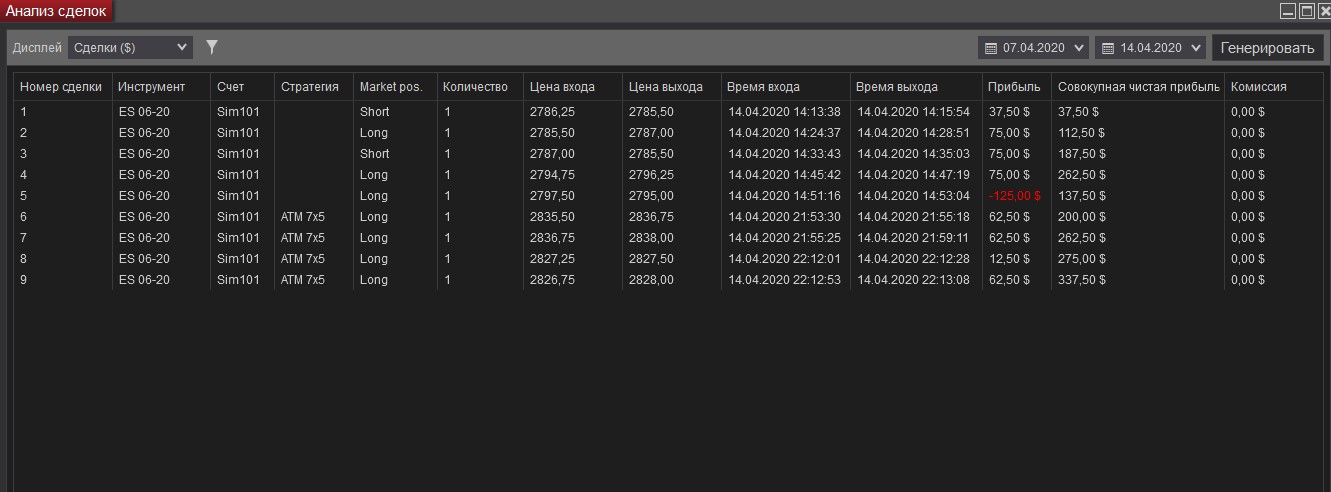Image resolution: width=1331 pixels, height=492 pixels.
Task: Expand the start date 07.04.2020 dropdown arrow
Action: point(1079,48)
